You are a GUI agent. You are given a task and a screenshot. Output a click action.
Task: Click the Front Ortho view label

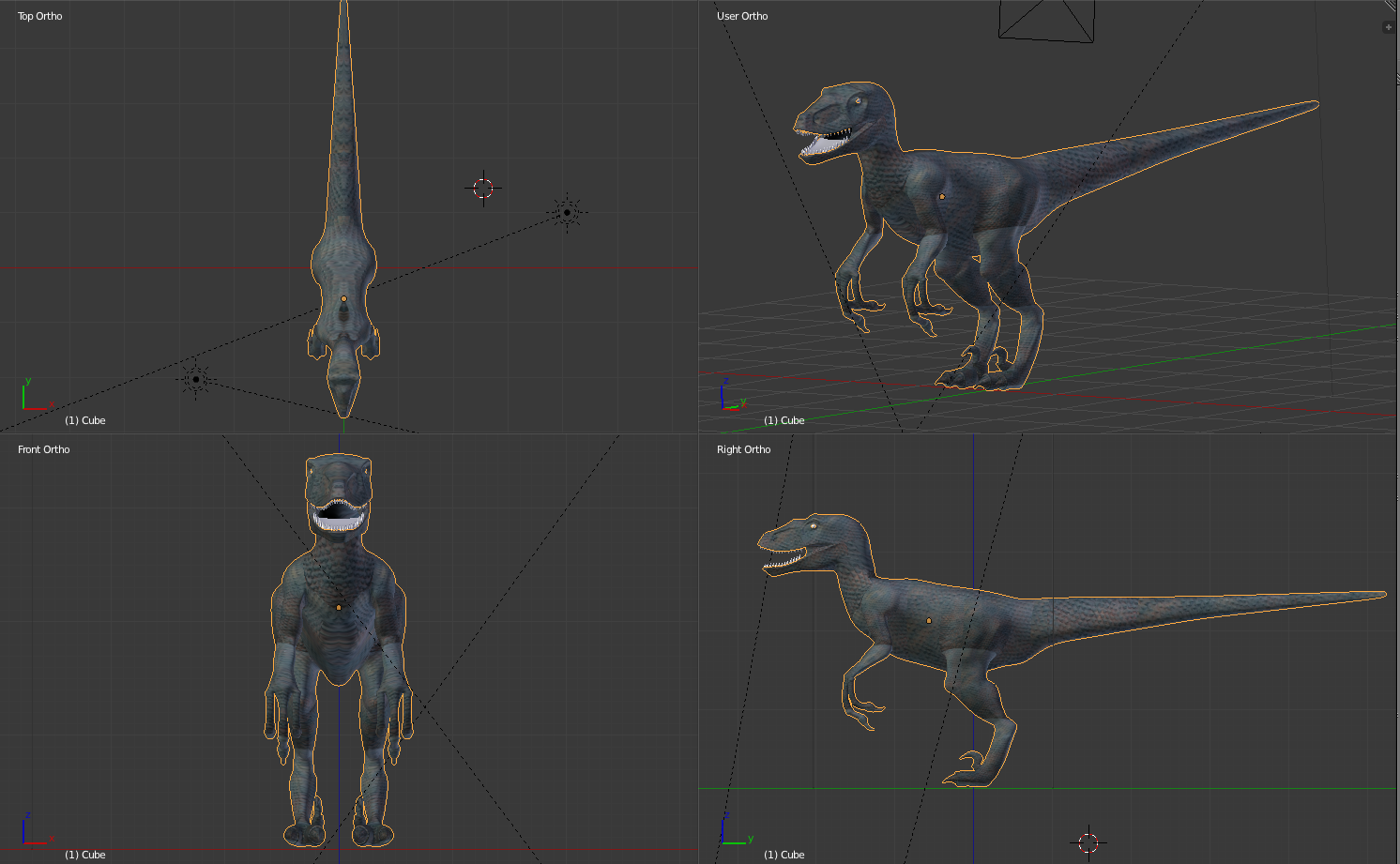point(44,449)
